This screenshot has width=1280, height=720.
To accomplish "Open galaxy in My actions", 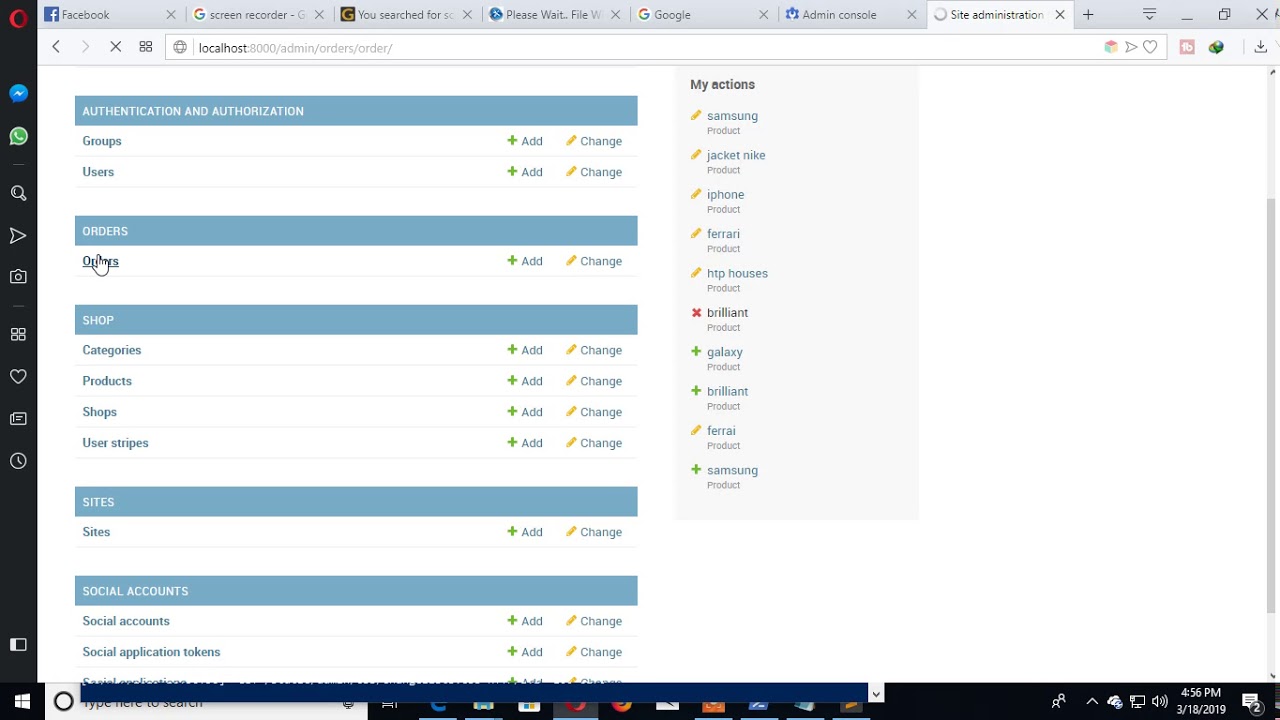I will tap(724, 352).
